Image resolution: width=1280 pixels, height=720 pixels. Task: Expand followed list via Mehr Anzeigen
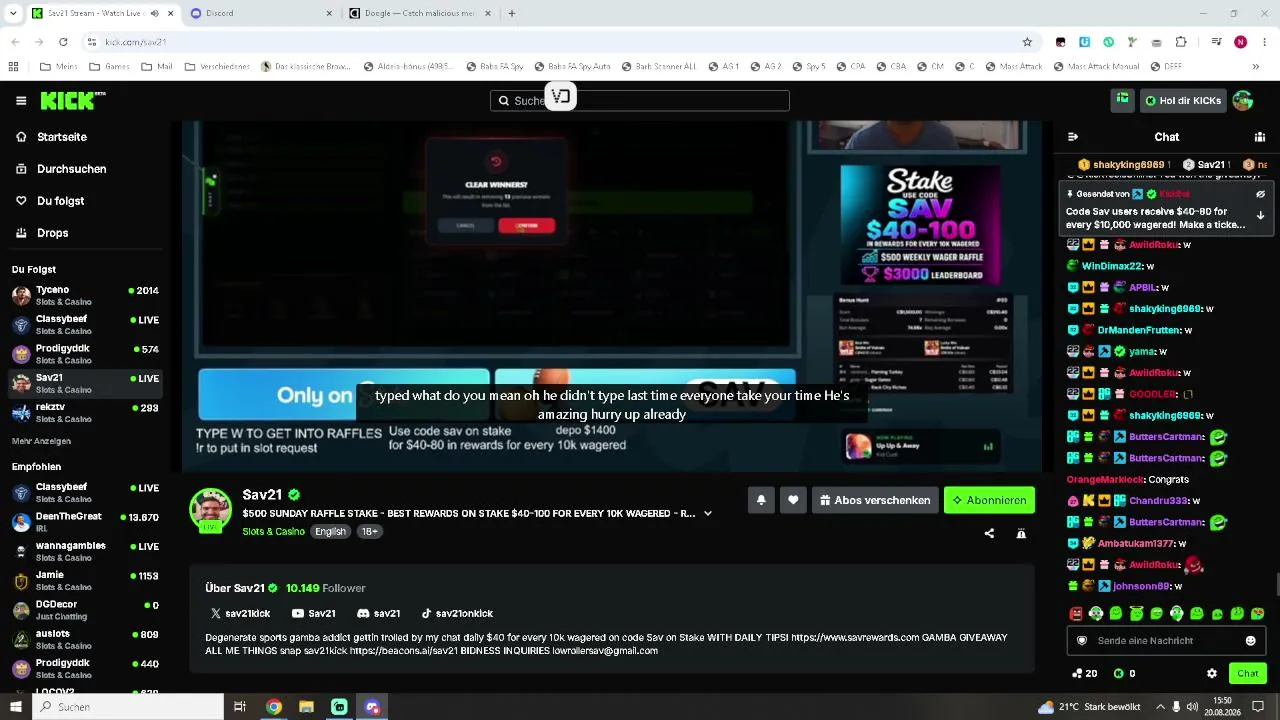coord(41,441)
